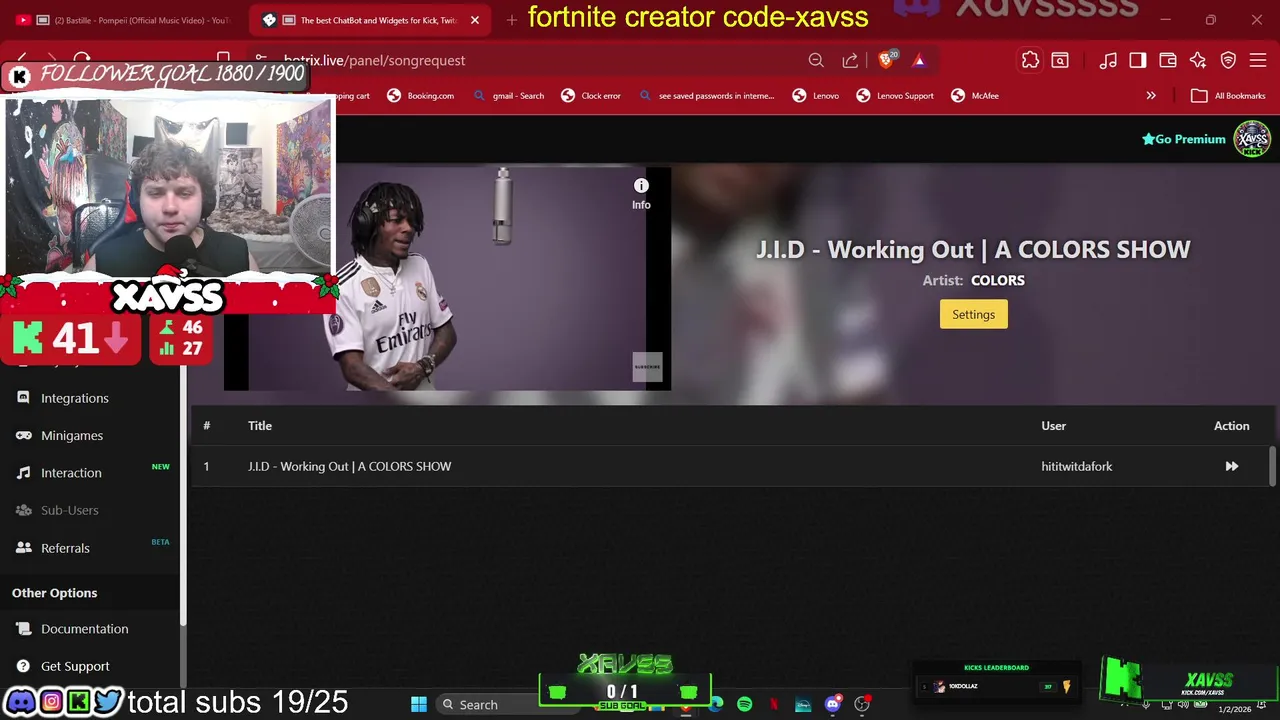
Task: Open the saved passwords bookmark
Action: click(x=706, y=96)
